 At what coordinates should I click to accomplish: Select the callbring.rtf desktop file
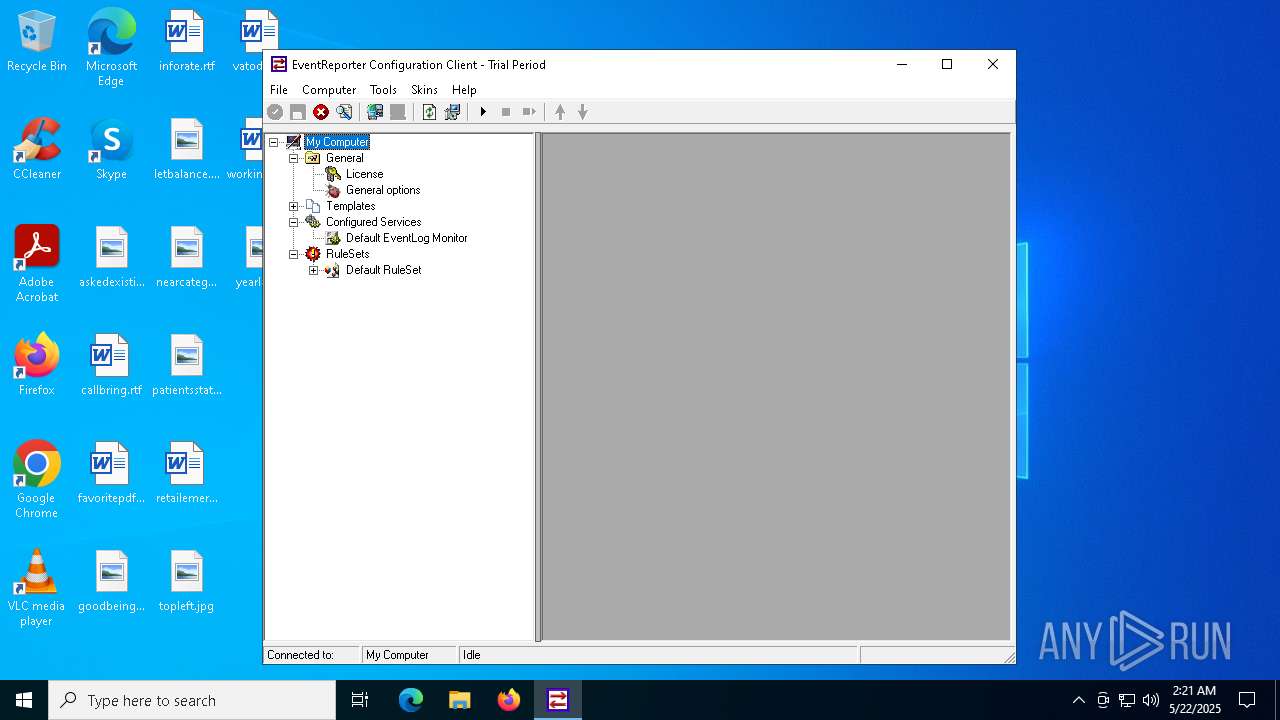[111, 366]
